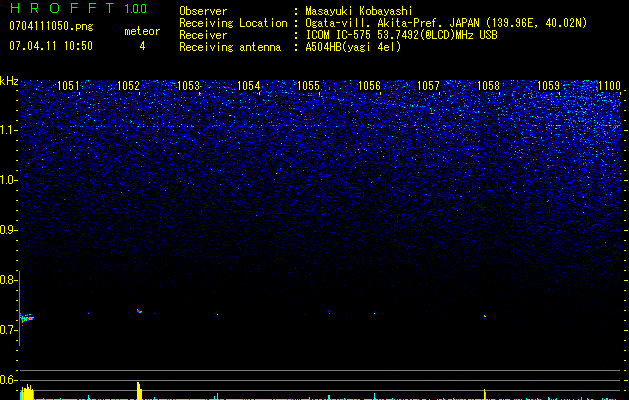Click the 1053 time marker
The image size is (629, 400).
tap(188, 86)
